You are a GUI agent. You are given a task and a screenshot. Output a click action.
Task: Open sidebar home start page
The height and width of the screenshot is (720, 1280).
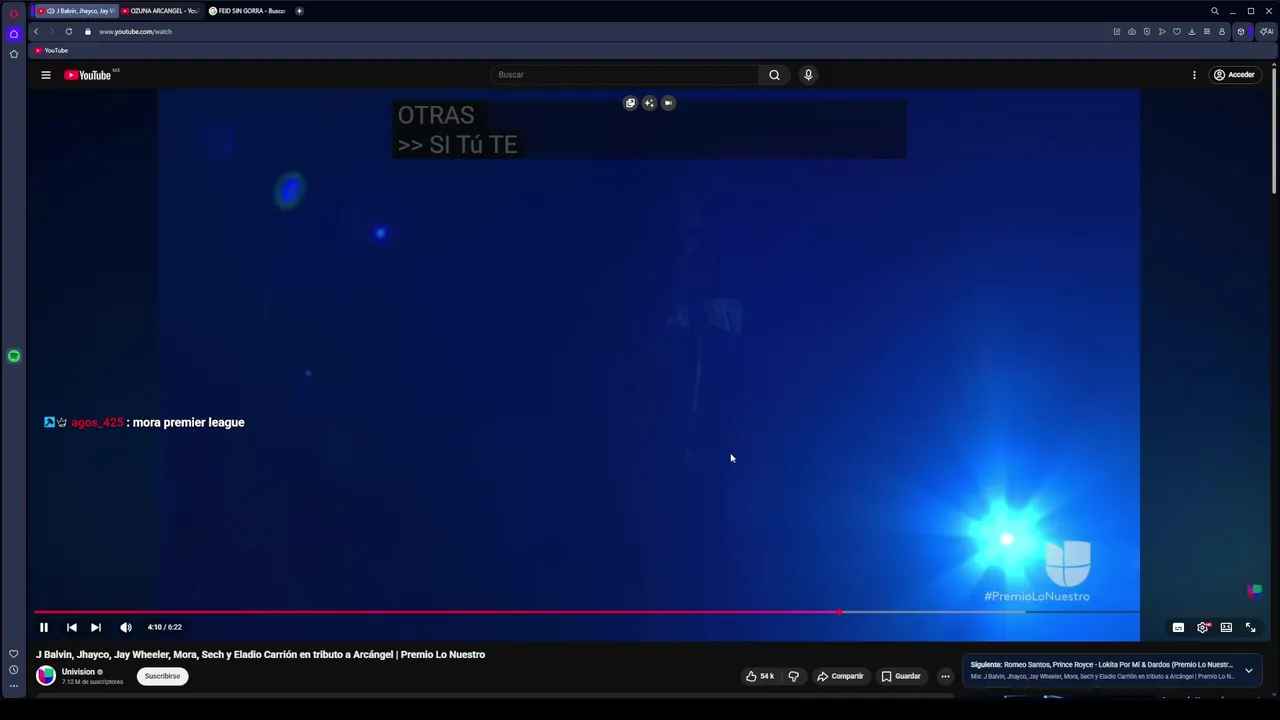coord(14,34)
